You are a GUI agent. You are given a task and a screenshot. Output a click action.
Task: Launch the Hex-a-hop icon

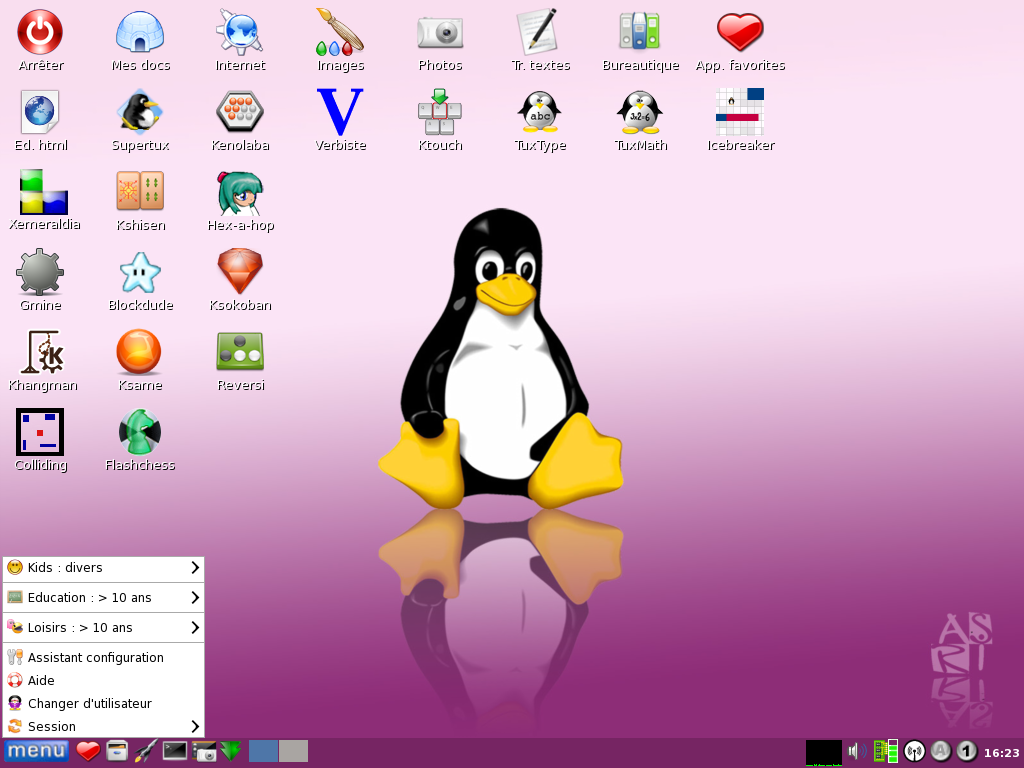(x=240, y=193)
